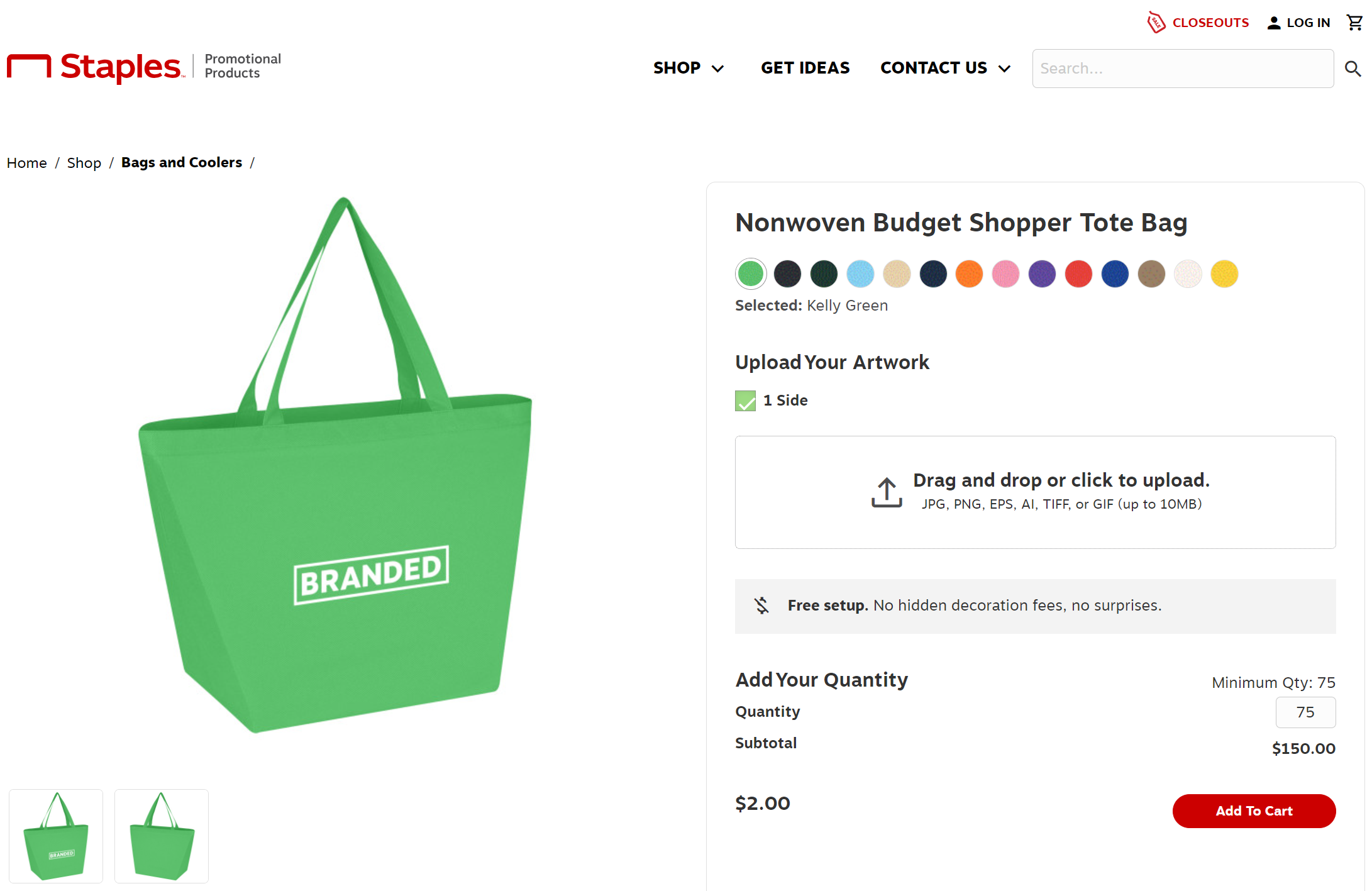
Task: Choose the Orange tote bag color
Action: pos(969,274)
